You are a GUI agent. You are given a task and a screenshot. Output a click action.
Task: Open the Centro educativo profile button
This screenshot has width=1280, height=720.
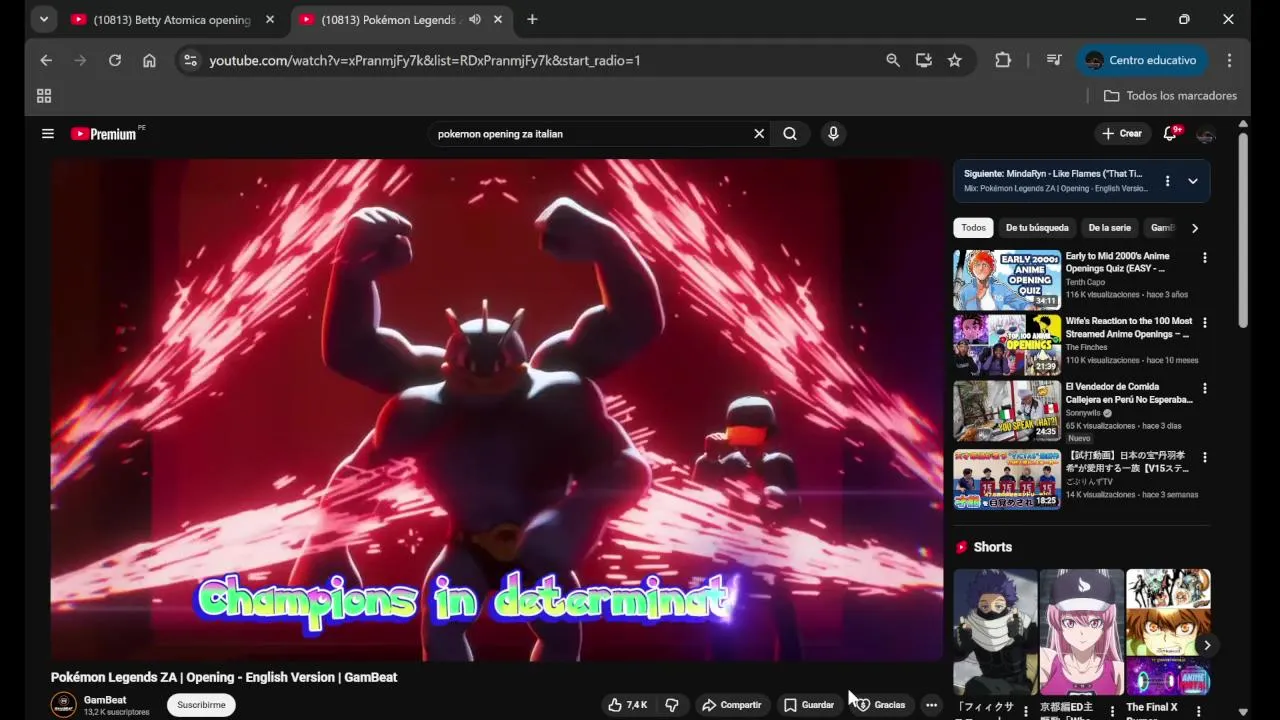click(x=1141, y=60)
